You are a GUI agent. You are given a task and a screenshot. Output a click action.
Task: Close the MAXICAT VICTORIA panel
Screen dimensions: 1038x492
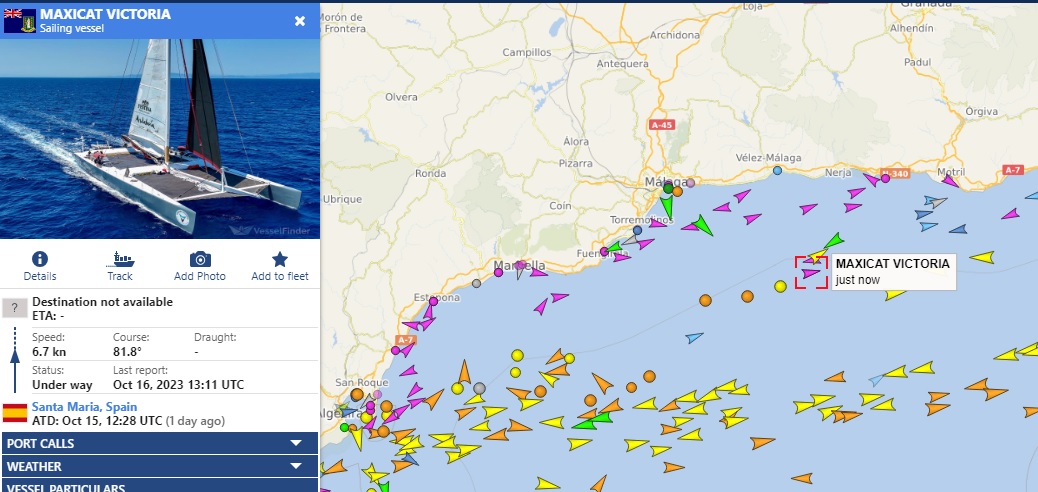click(300, 21)
